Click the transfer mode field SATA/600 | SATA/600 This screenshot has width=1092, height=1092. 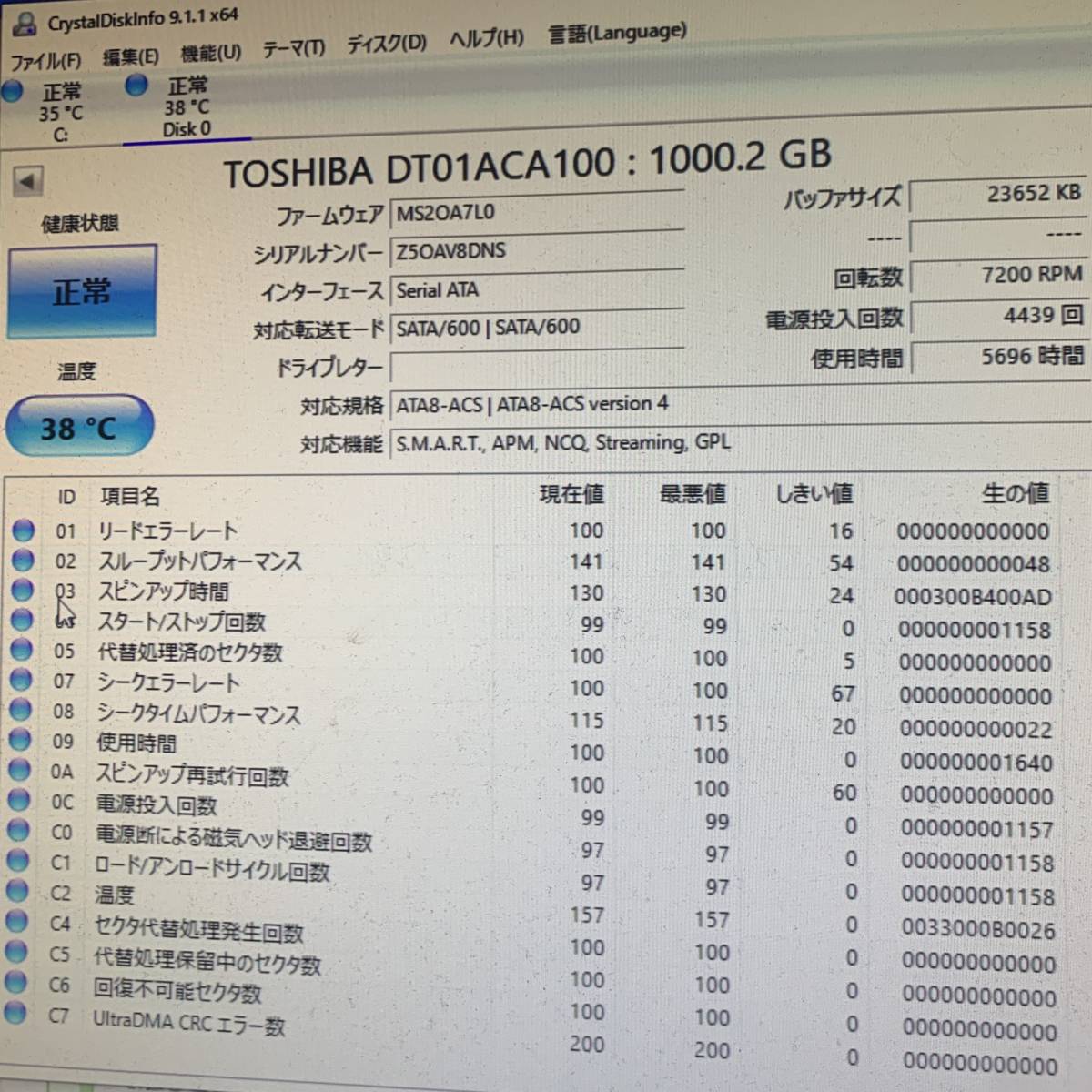tap(537, 327)
